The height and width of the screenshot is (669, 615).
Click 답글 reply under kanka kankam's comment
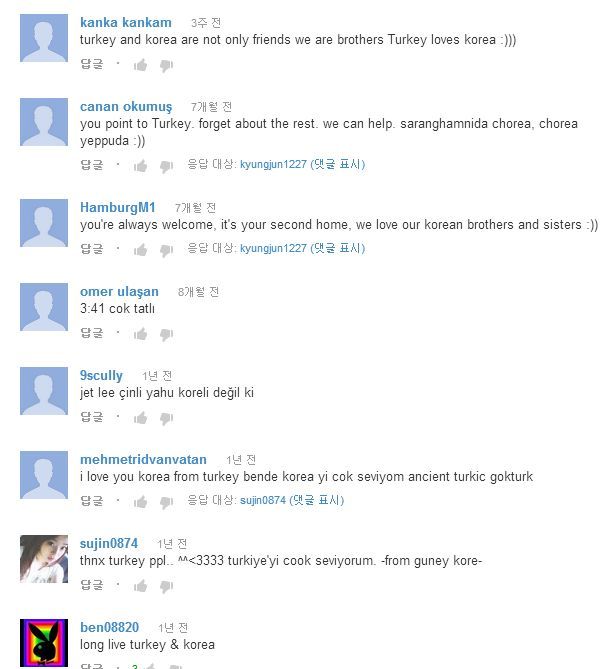92,64
